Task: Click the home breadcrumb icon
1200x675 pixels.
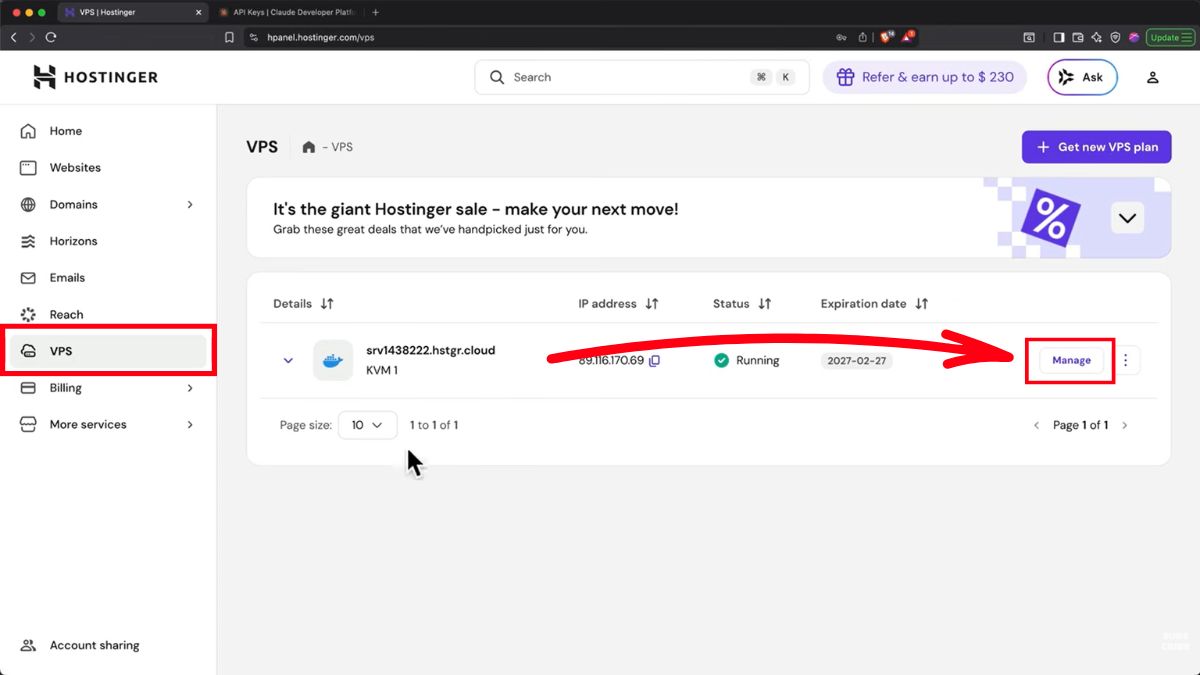Action: point(309,147)
